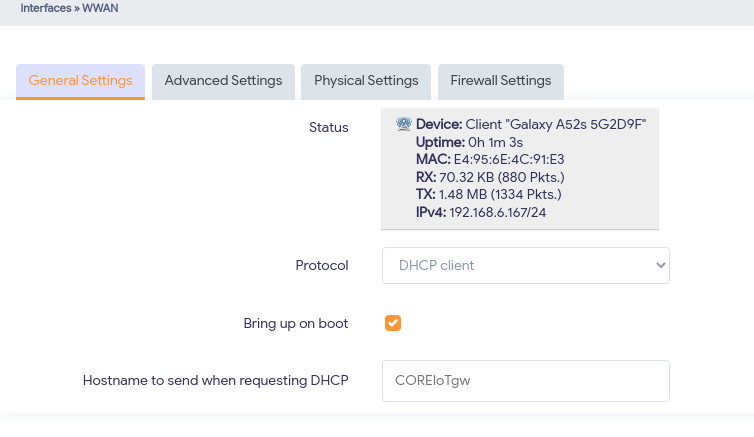Click the Interfaces breadcrumb link
This screenshot has height=437, width=754.
tap(45, 8)
